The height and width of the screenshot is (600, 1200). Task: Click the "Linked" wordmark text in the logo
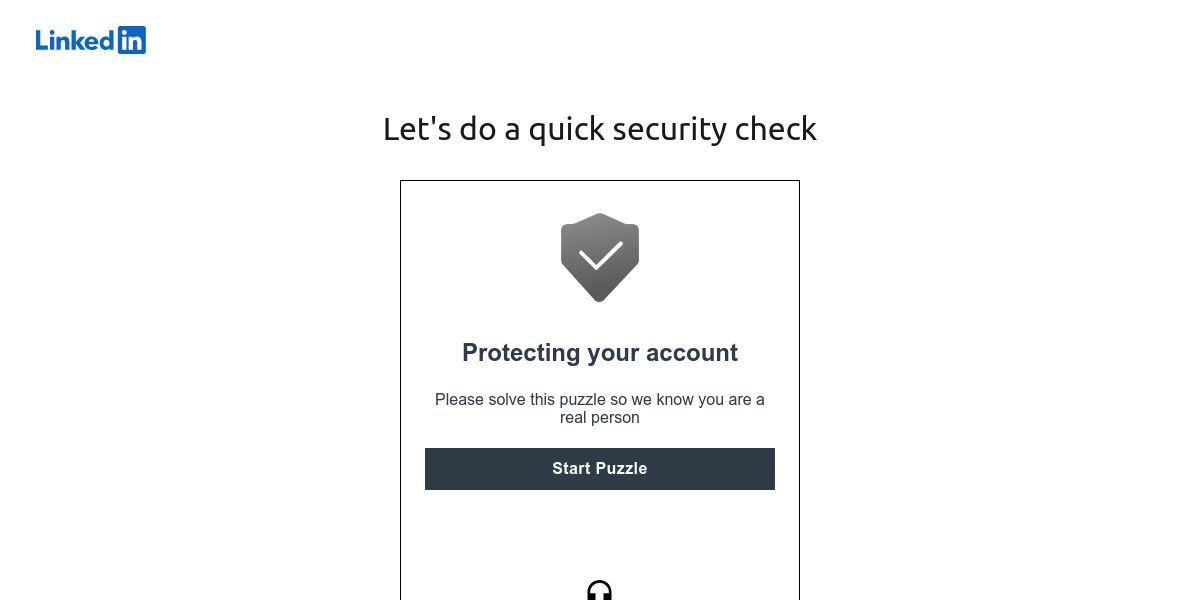point(75,40)
